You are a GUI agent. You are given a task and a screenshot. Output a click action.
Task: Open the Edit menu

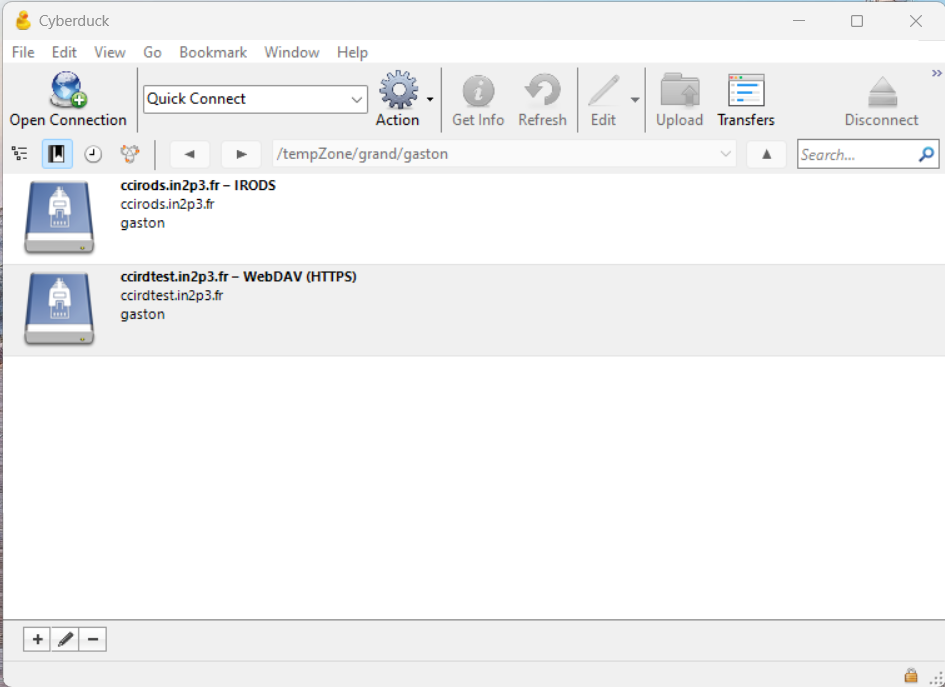tap(64, 52)
